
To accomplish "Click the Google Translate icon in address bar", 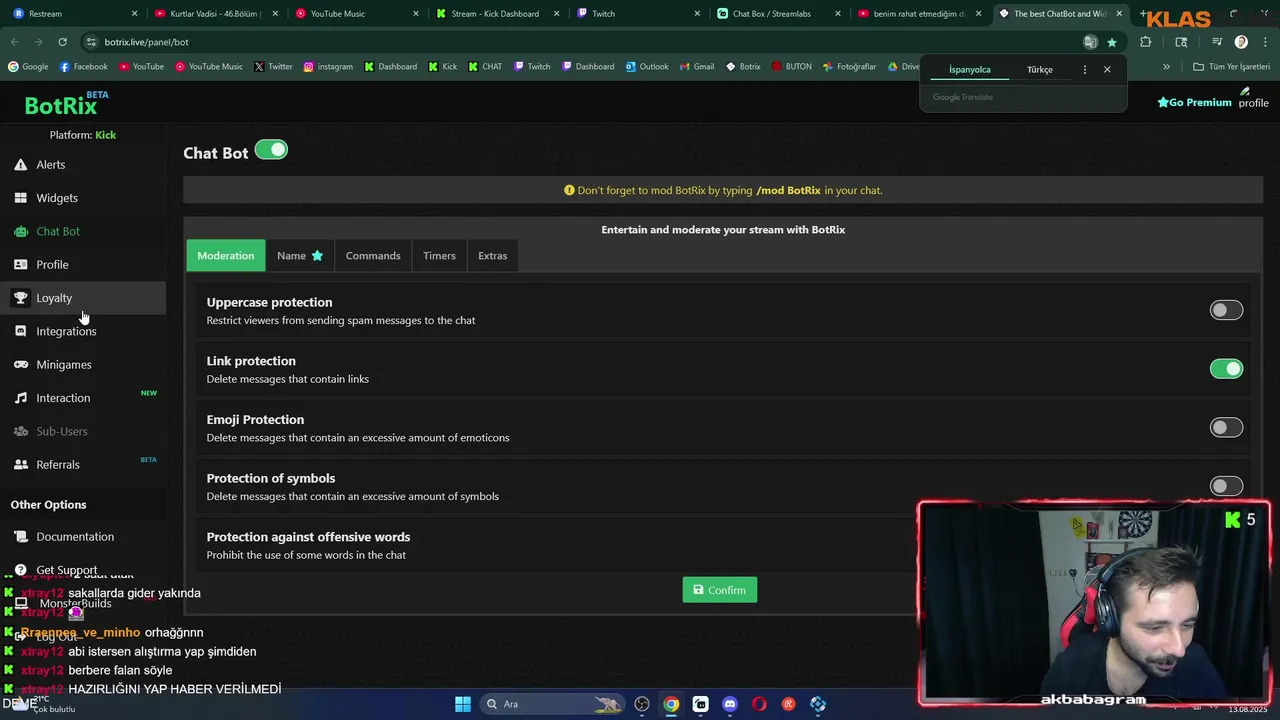I will 1090,42.
